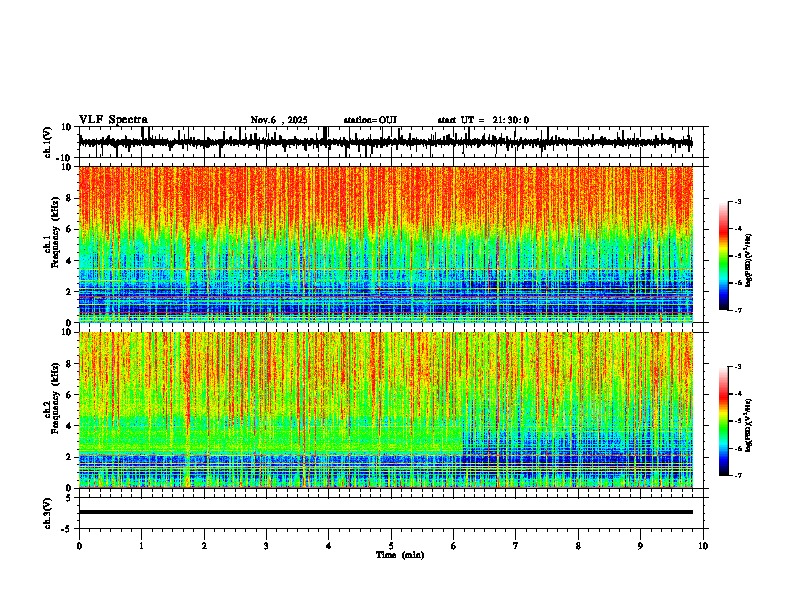The width and height of the screenshot is (792, 612).
Task: Click inside the ch.2 spectrogram panel
Action: [x=385, y=410]
